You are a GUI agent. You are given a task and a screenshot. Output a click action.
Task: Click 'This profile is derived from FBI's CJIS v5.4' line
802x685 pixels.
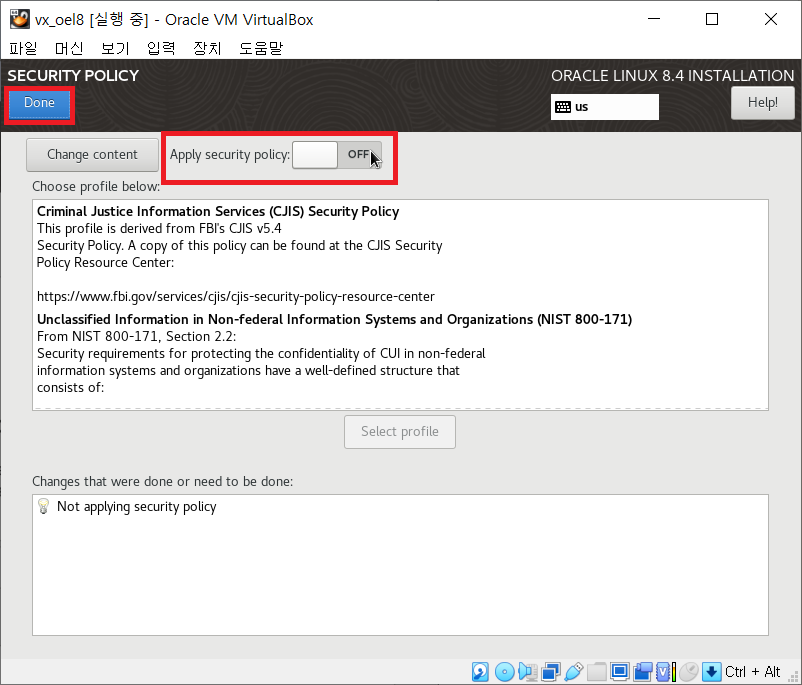159,228
